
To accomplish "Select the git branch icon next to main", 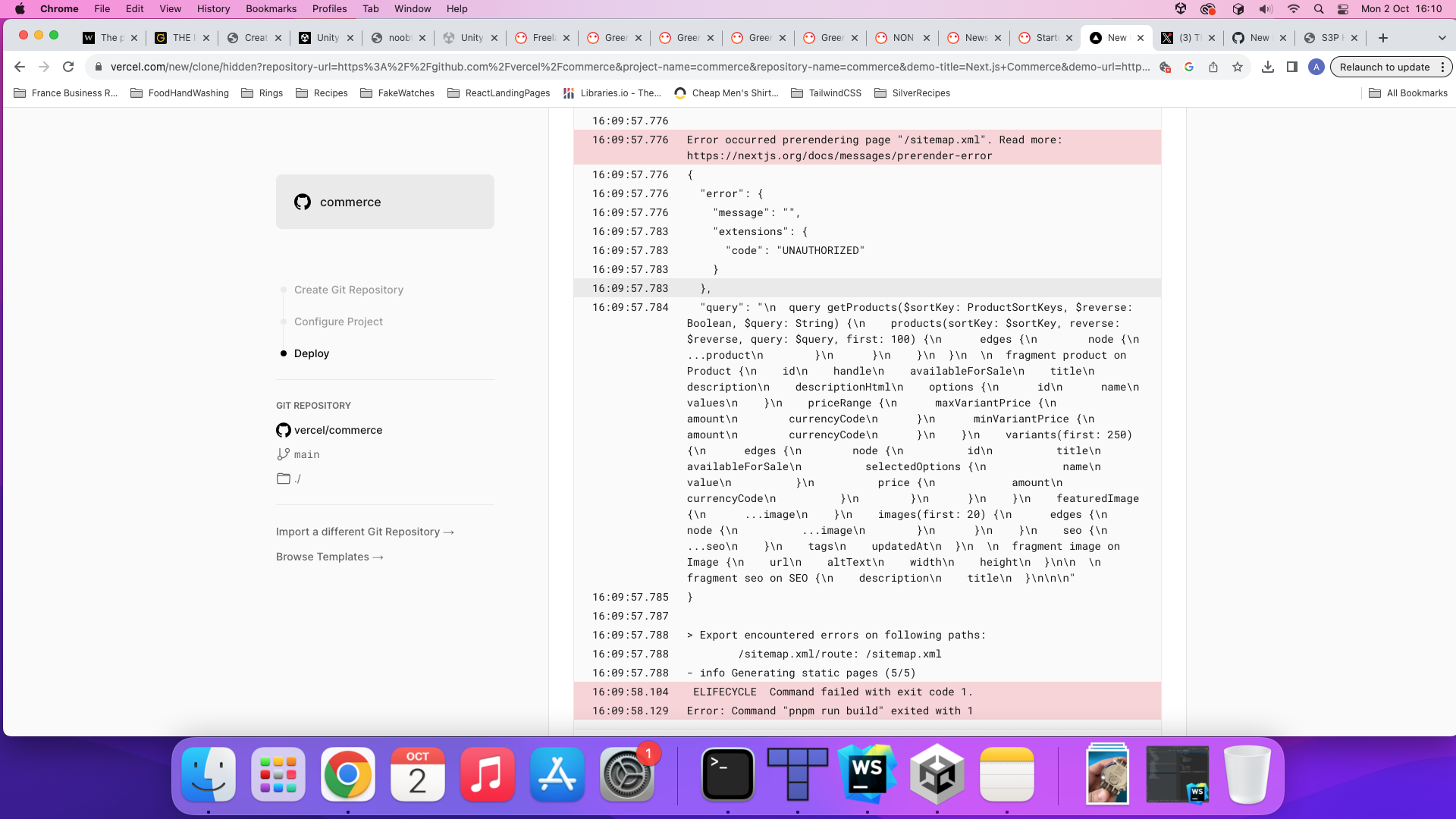I will click(x=282, y=454).
